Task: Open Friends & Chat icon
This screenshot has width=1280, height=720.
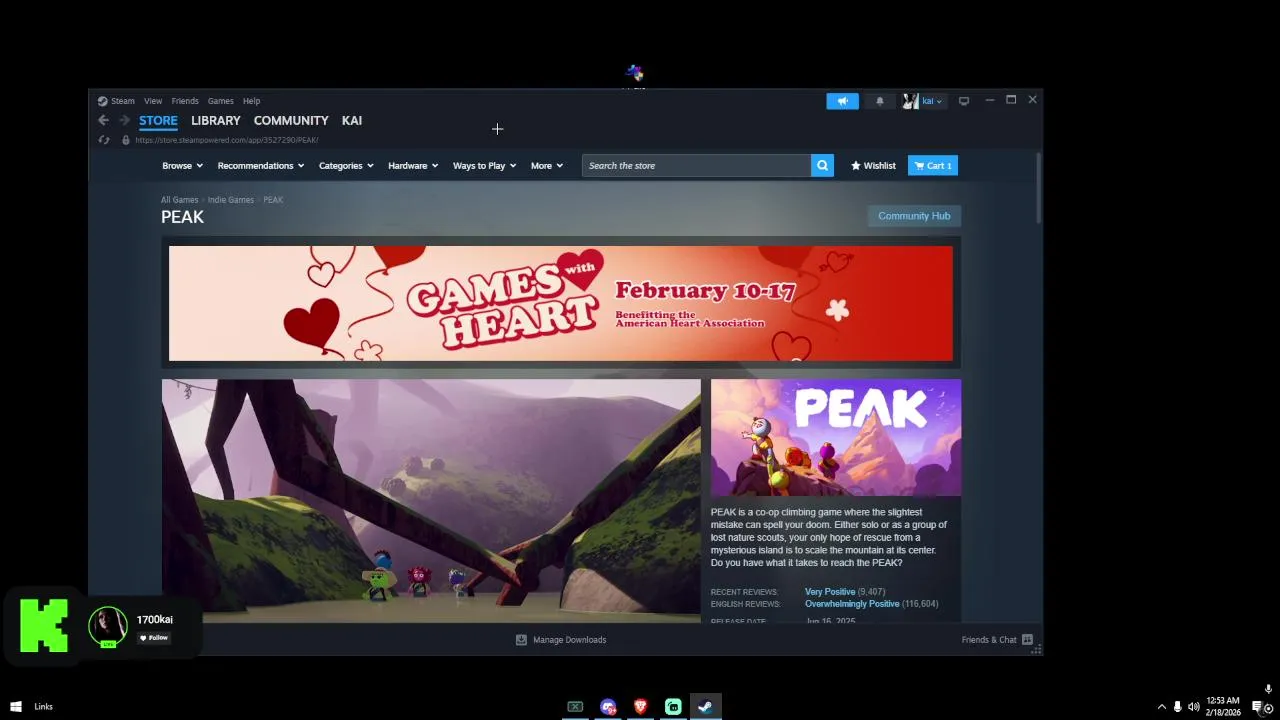Action: click(1027, 640)
